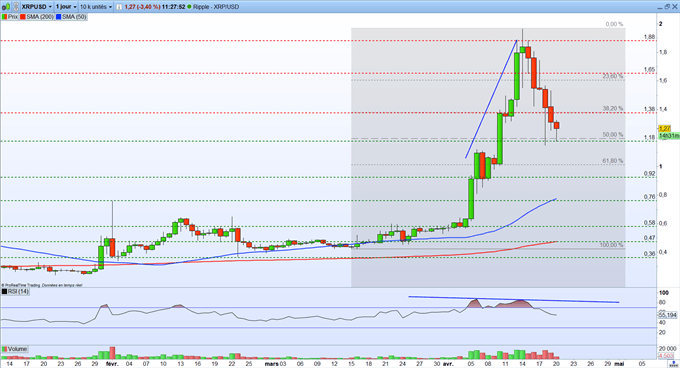Open the '10 k unités' dropdown

pos(95,7)
